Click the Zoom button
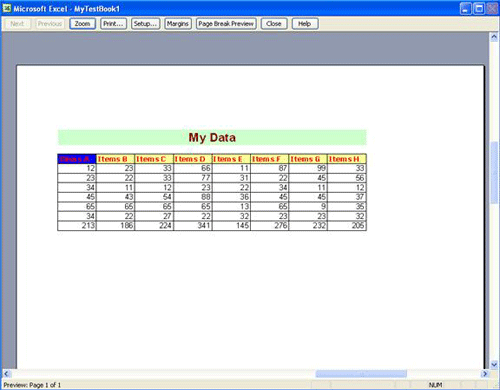 82,24
